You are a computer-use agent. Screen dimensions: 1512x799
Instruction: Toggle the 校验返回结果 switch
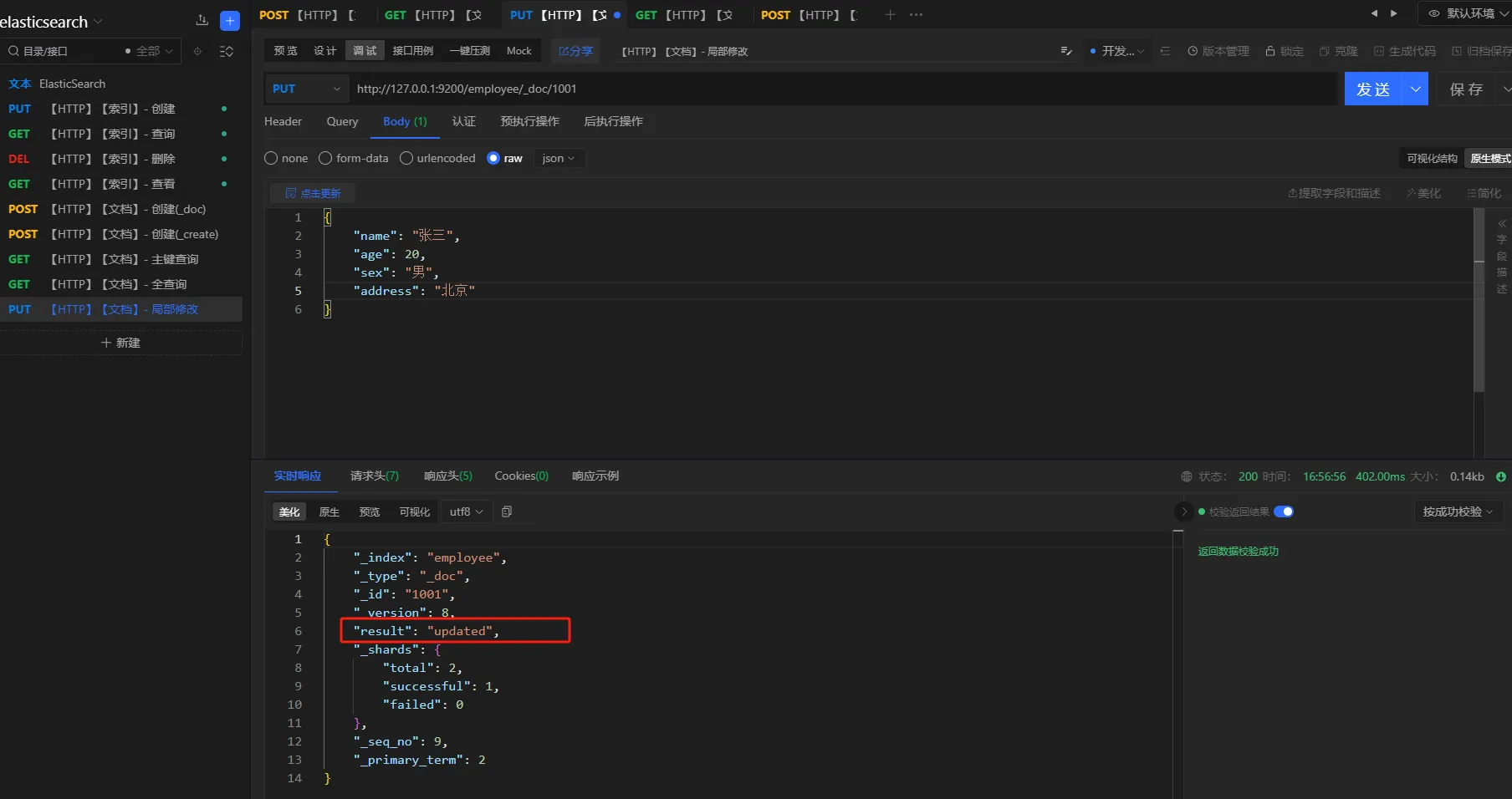(x=1283, y=511)
